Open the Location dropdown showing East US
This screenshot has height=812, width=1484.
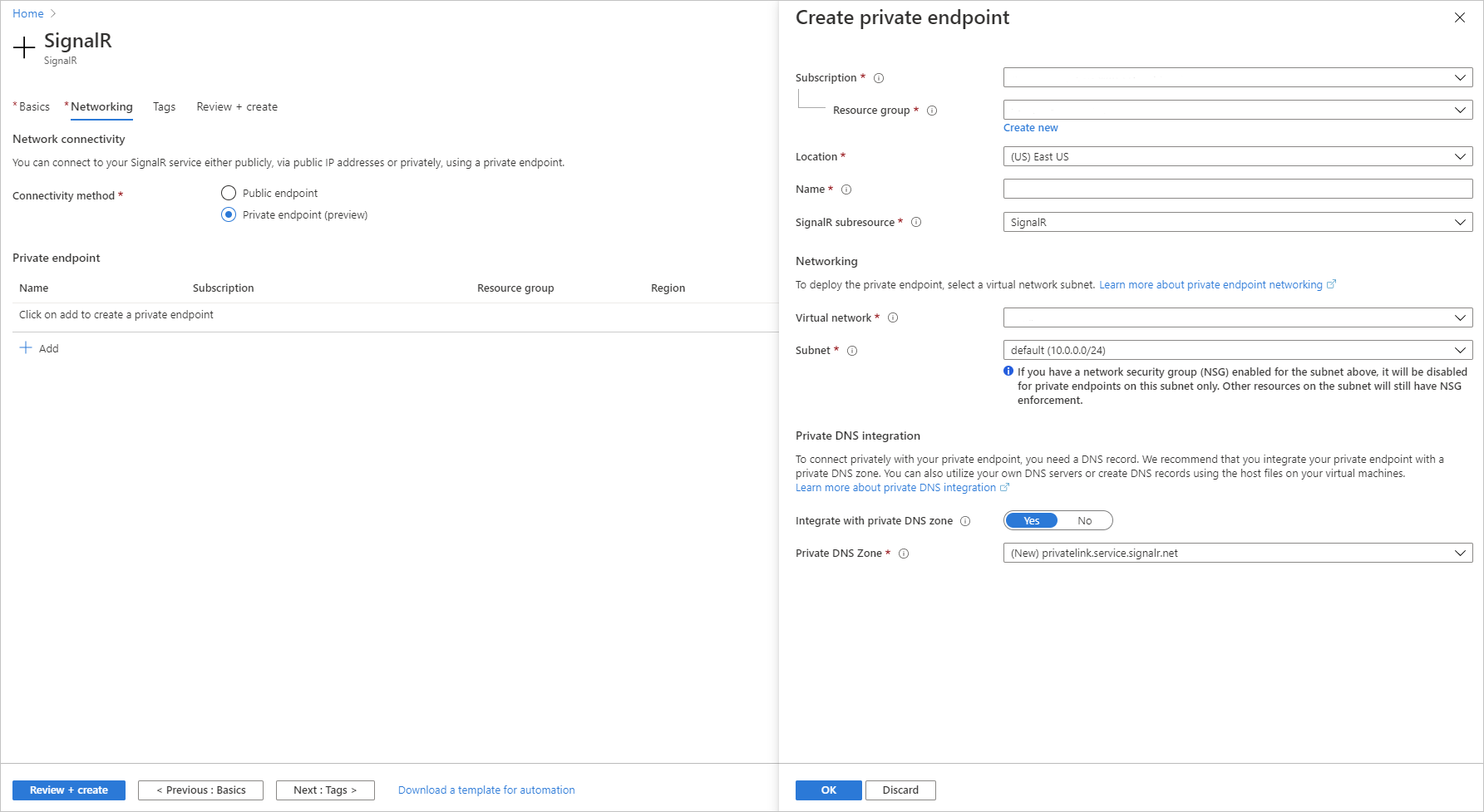tap(1238, 156)
